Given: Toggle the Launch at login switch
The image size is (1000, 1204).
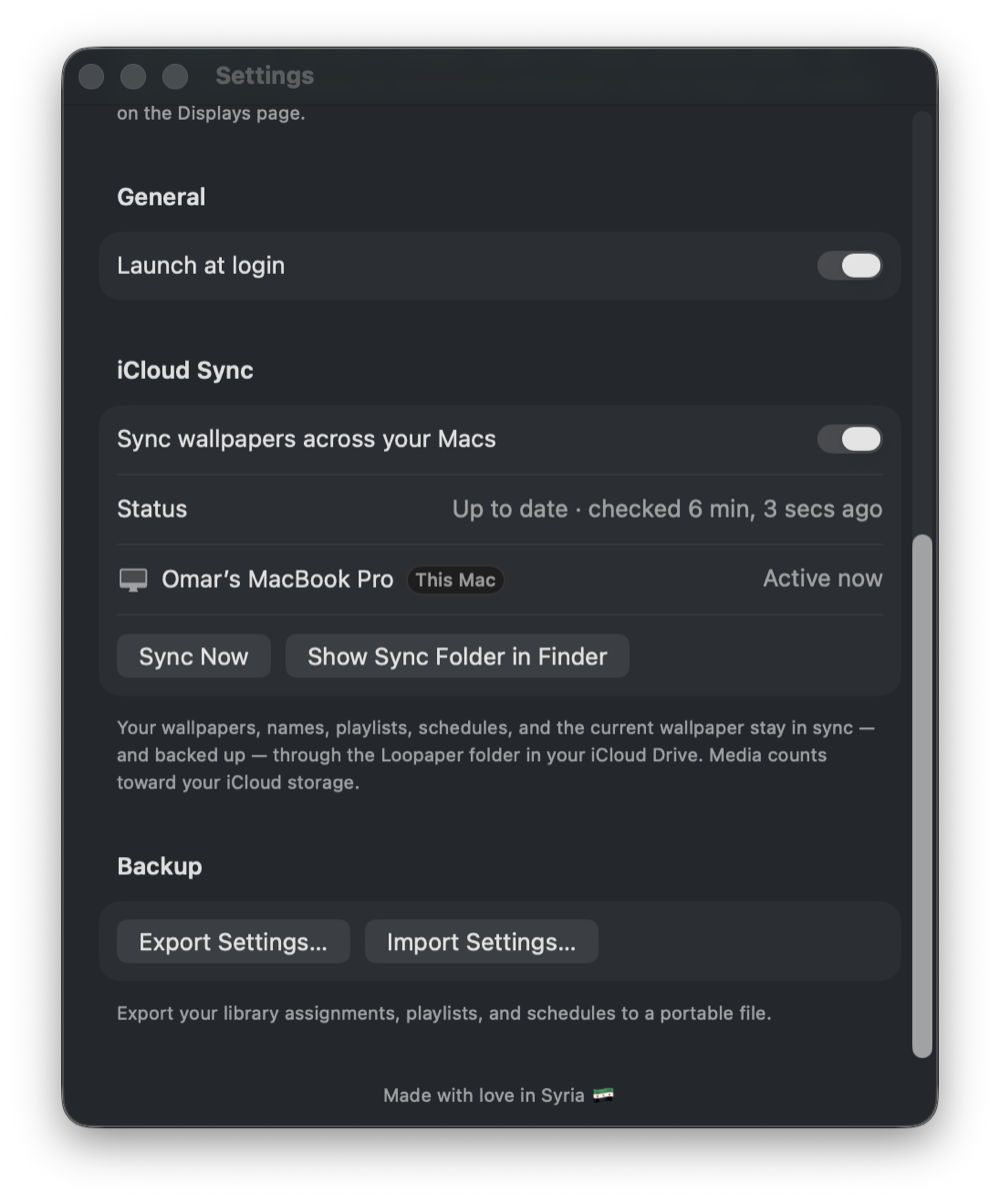Looking at the screenshot, I should point(849,265).
